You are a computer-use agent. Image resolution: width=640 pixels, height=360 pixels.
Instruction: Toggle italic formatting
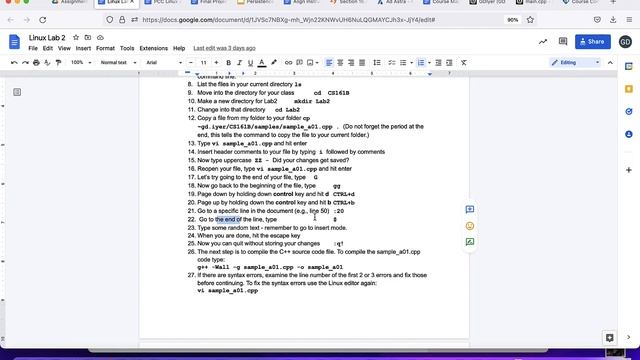240,62
